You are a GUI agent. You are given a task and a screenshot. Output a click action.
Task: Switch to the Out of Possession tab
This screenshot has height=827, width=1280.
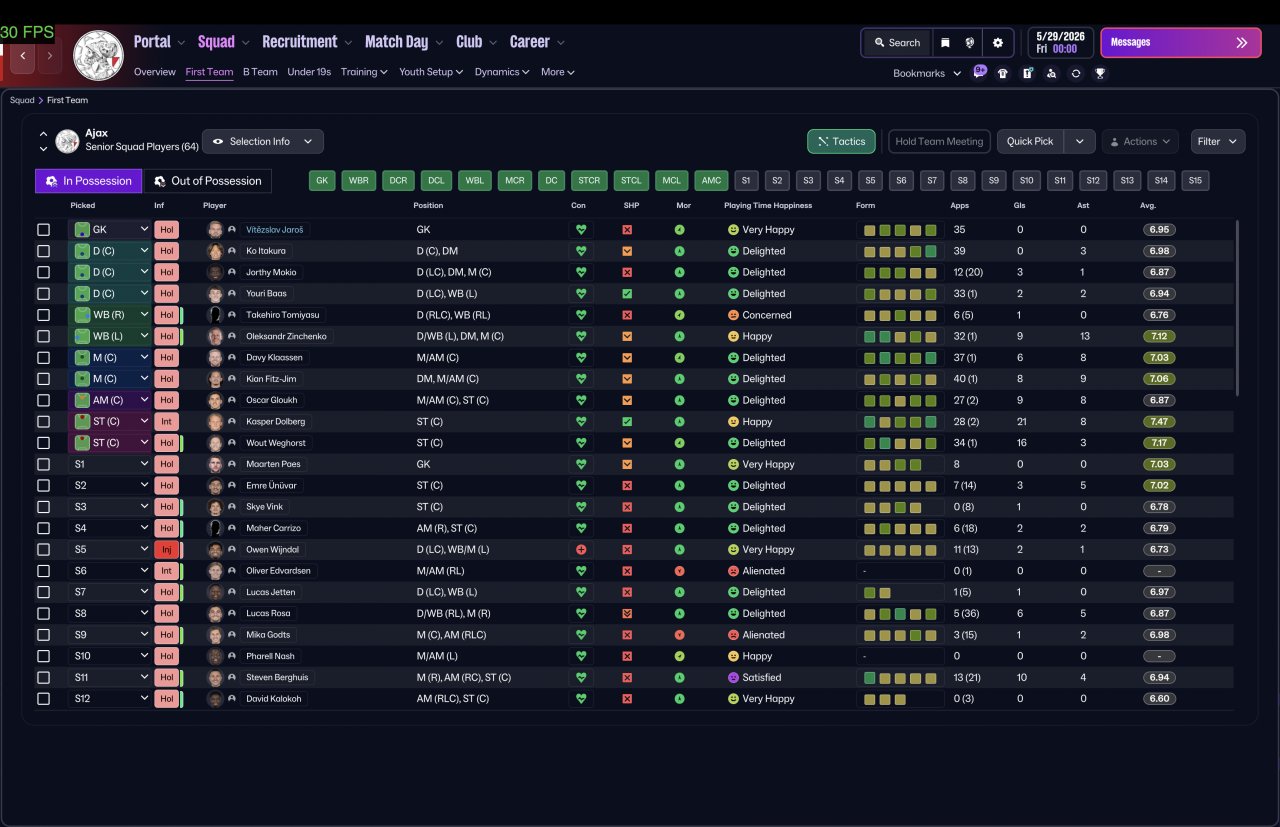click(x=208, y=181)
